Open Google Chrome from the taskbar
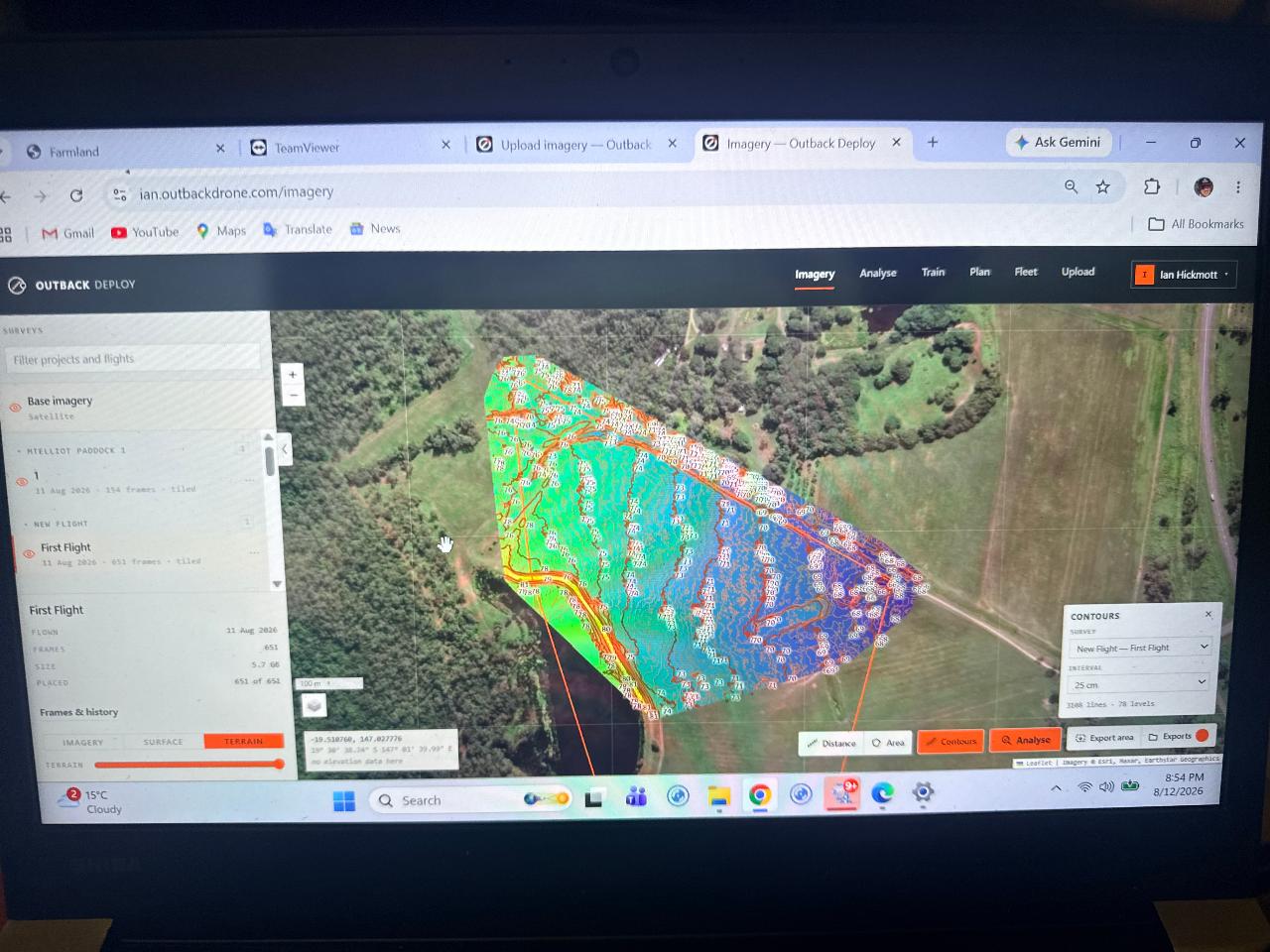 (x=760, y=795)
